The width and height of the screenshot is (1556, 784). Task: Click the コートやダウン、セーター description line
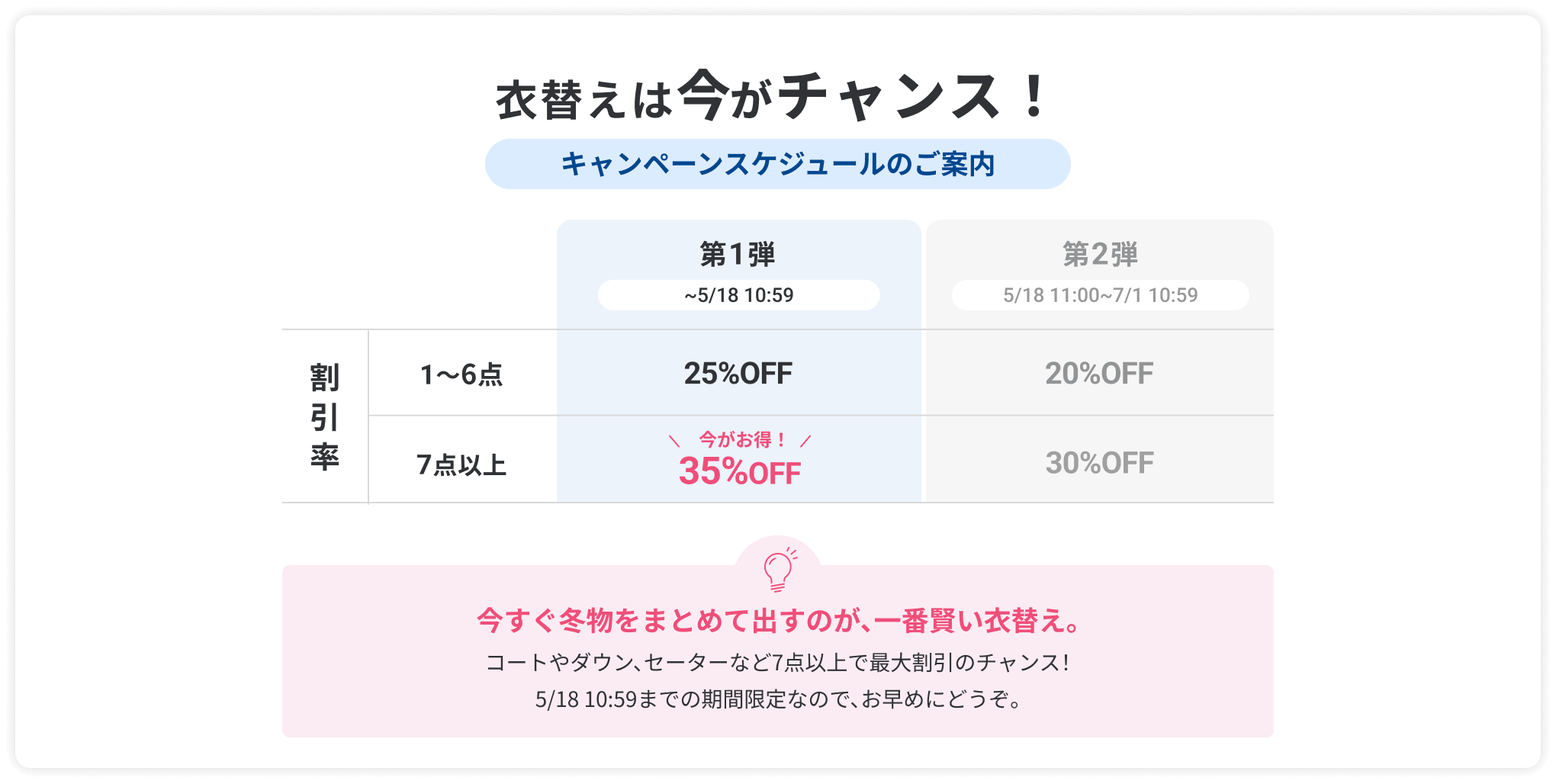tap(778, 662)
